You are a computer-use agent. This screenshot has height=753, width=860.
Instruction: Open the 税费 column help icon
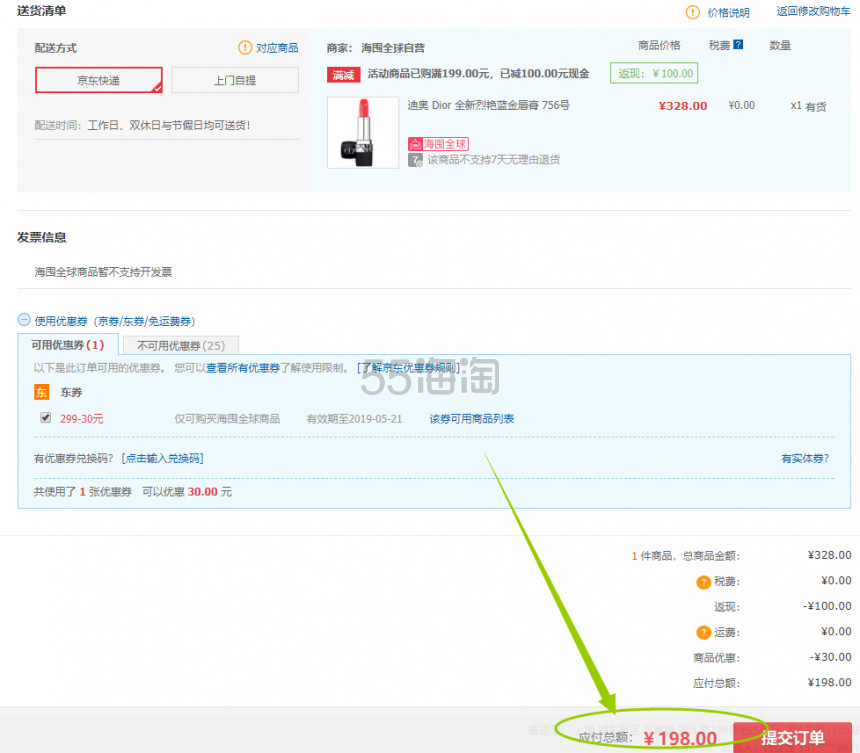pos(738,45)
